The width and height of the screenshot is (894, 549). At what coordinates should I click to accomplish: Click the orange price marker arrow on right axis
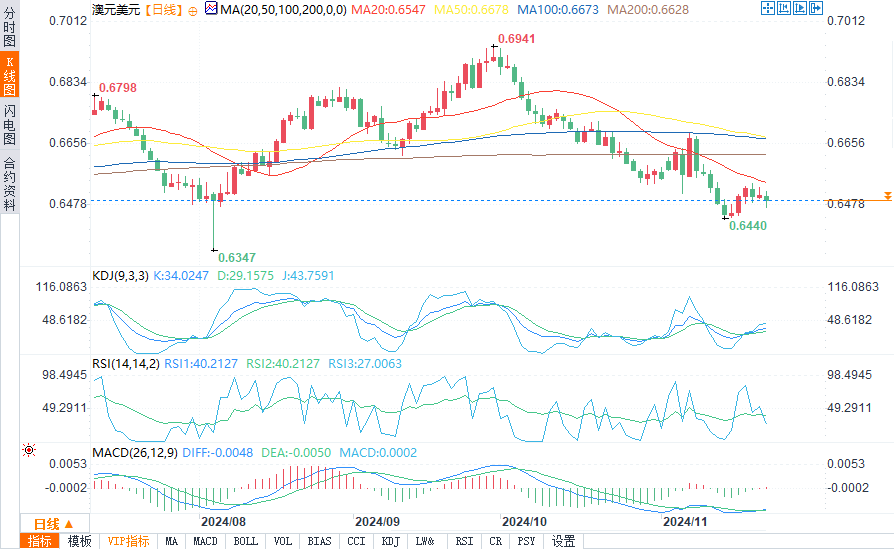pyautogui.click(x=886, y=196)
